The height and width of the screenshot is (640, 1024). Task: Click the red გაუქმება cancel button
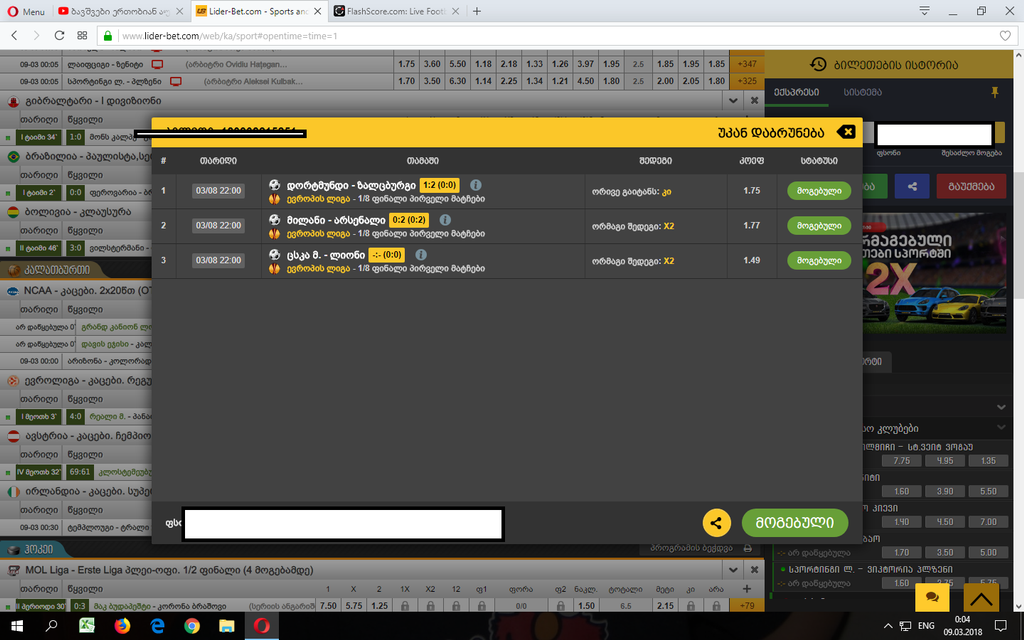970,186
